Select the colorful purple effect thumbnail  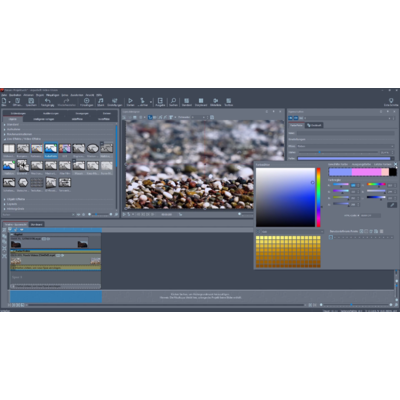coord(65,148)
